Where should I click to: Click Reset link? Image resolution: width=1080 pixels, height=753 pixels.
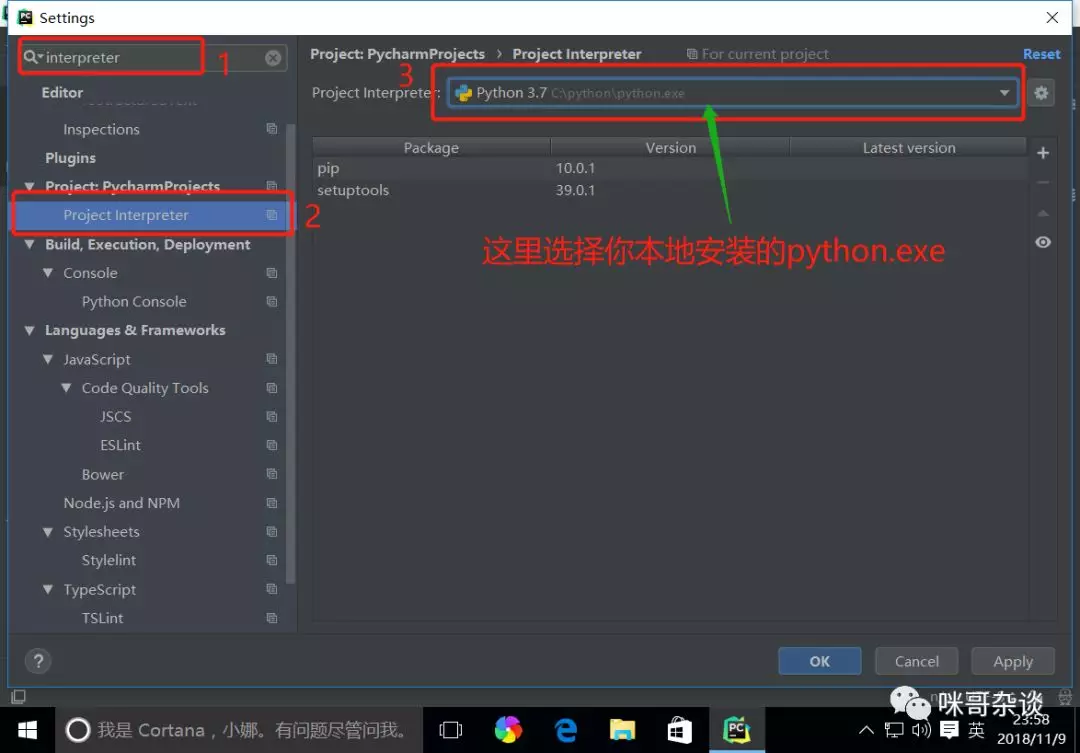pos(1041,54)
